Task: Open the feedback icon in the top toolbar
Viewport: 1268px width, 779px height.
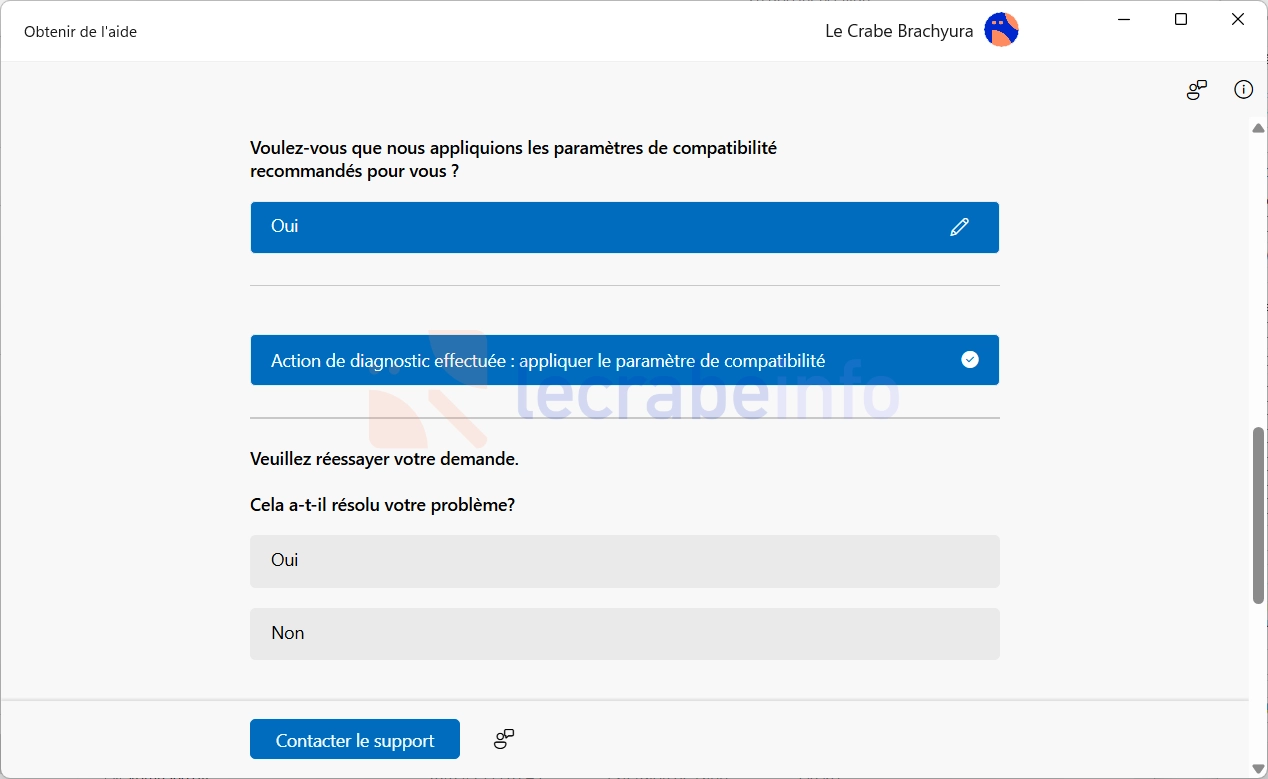Action: coord(1197,90)
